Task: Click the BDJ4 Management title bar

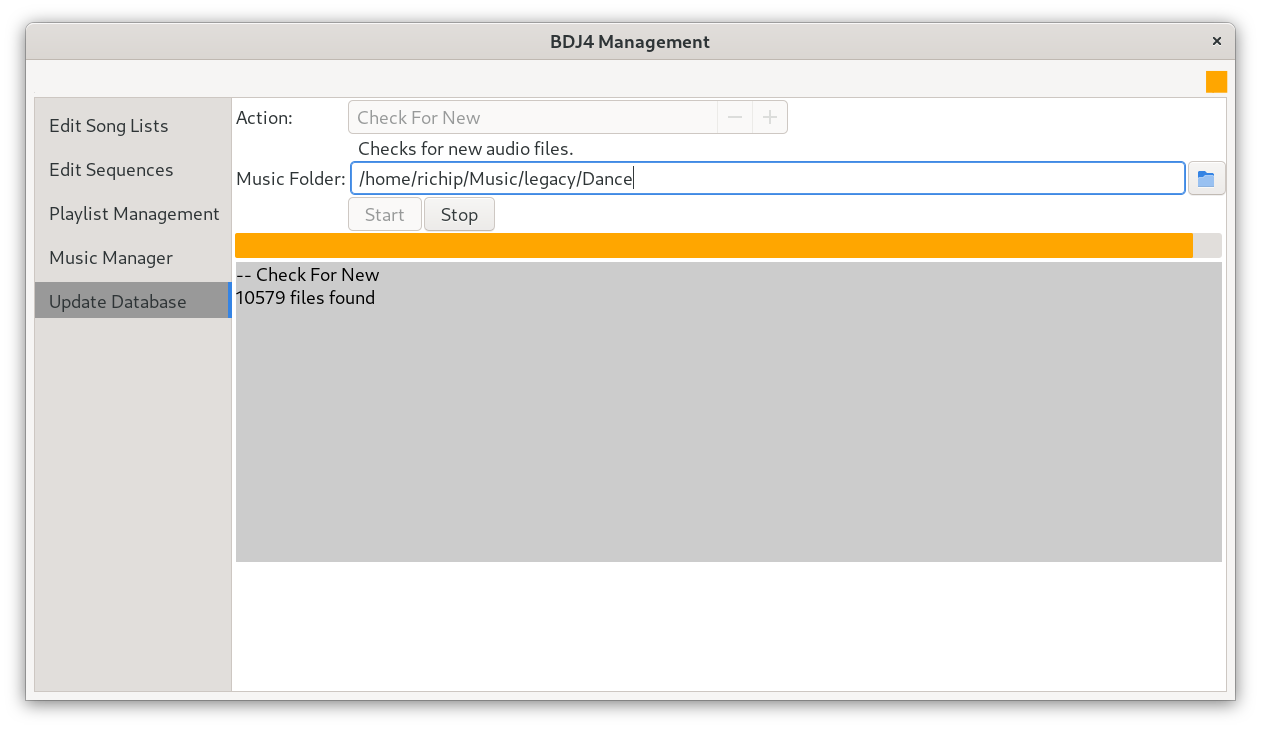Action: point(630,42)
